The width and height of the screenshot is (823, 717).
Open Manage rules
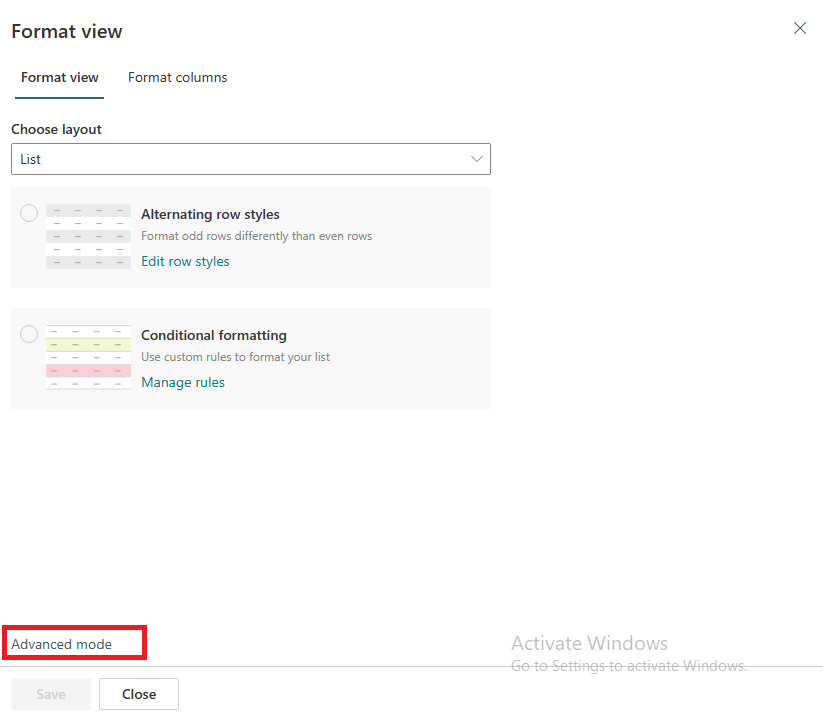[x=183, y=382]
